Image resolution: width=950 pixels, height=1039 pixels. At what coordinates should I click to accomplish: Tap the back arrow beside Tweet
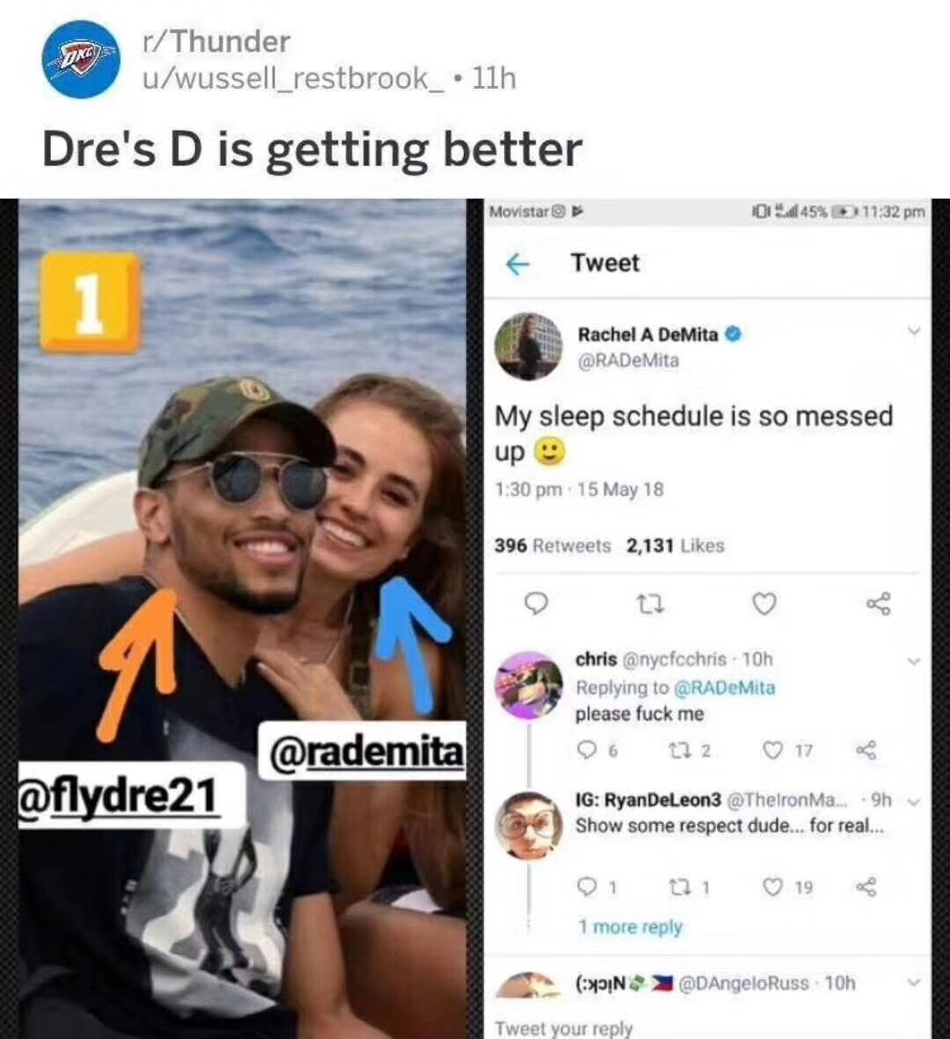pos(518,264)
